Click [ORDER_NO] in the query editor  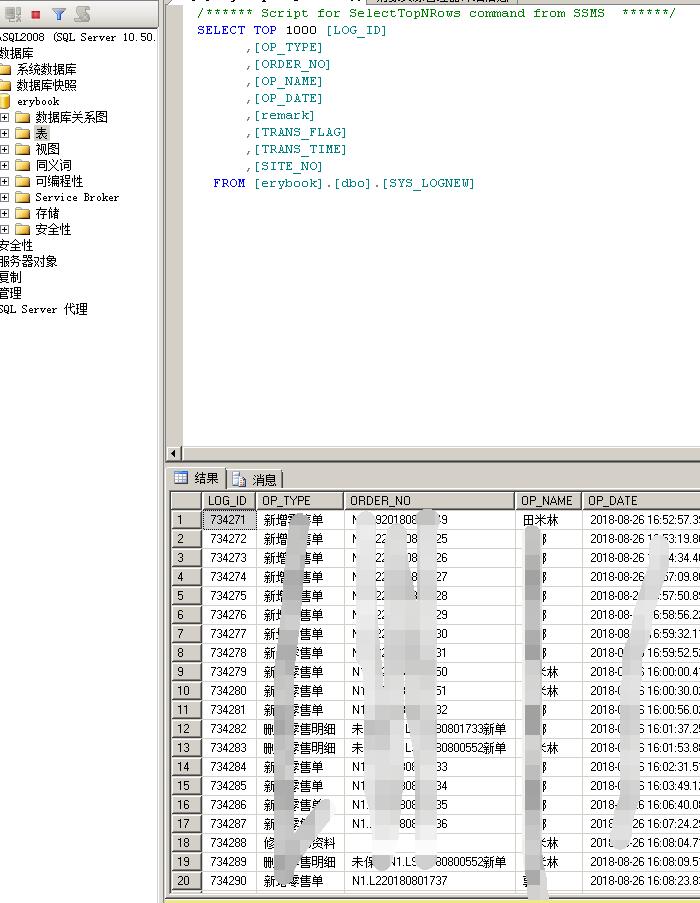coord(292,64)
